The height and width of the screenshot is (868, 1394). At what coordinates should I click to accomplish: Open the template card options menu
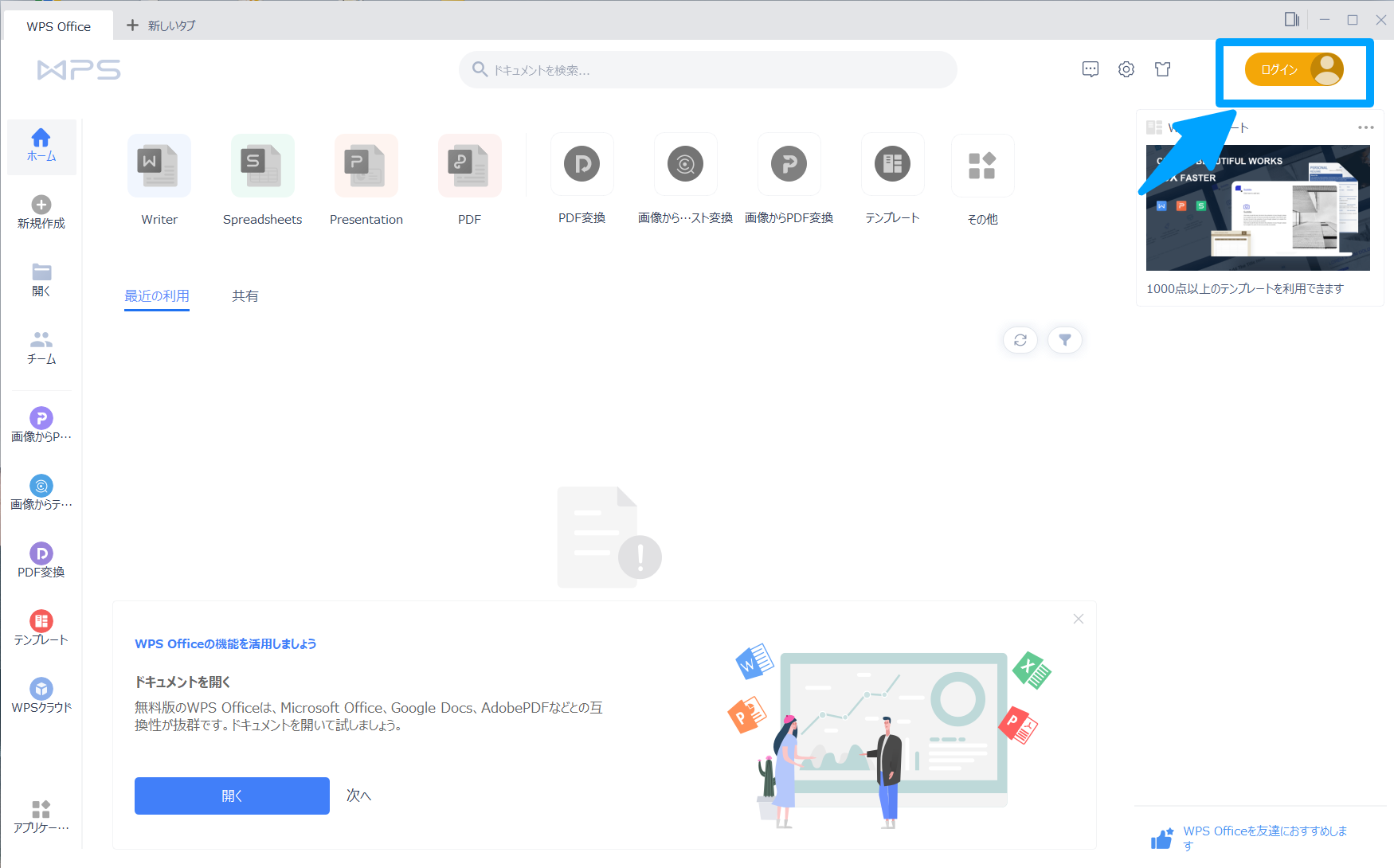point(1367,127)
